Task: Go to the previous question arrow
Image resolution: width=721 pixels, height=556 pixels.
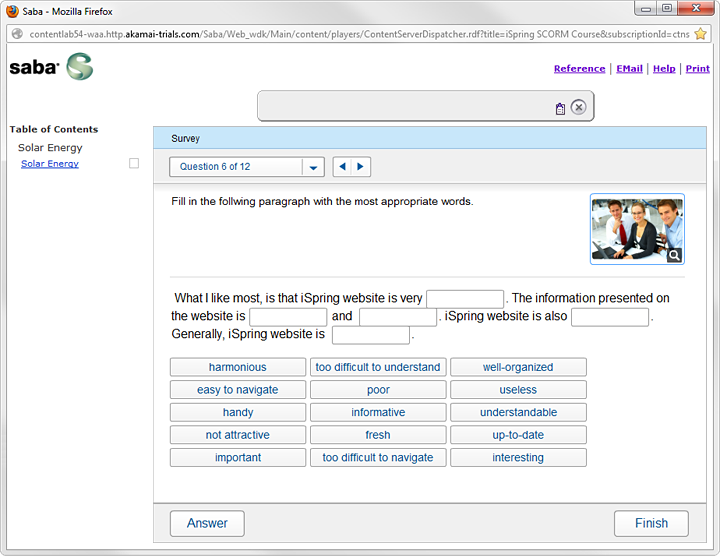Action: (x=342, y=166)
